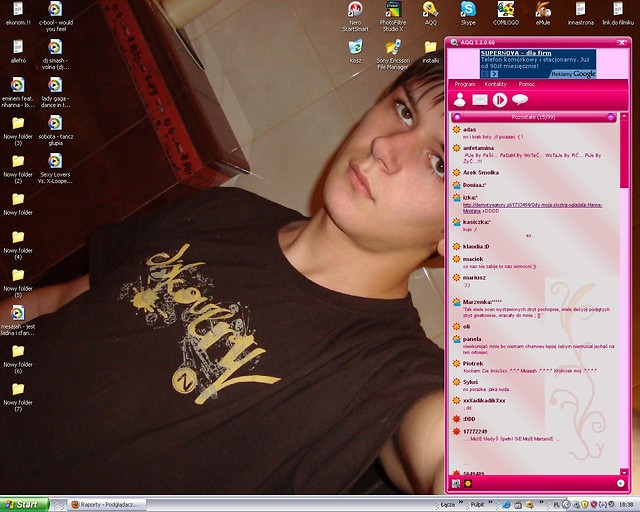Switch to Raporty - Podglądacz taskbar window
Viewport: 640px width, 512px height.
pyautogui.click(x=107, y=505)
